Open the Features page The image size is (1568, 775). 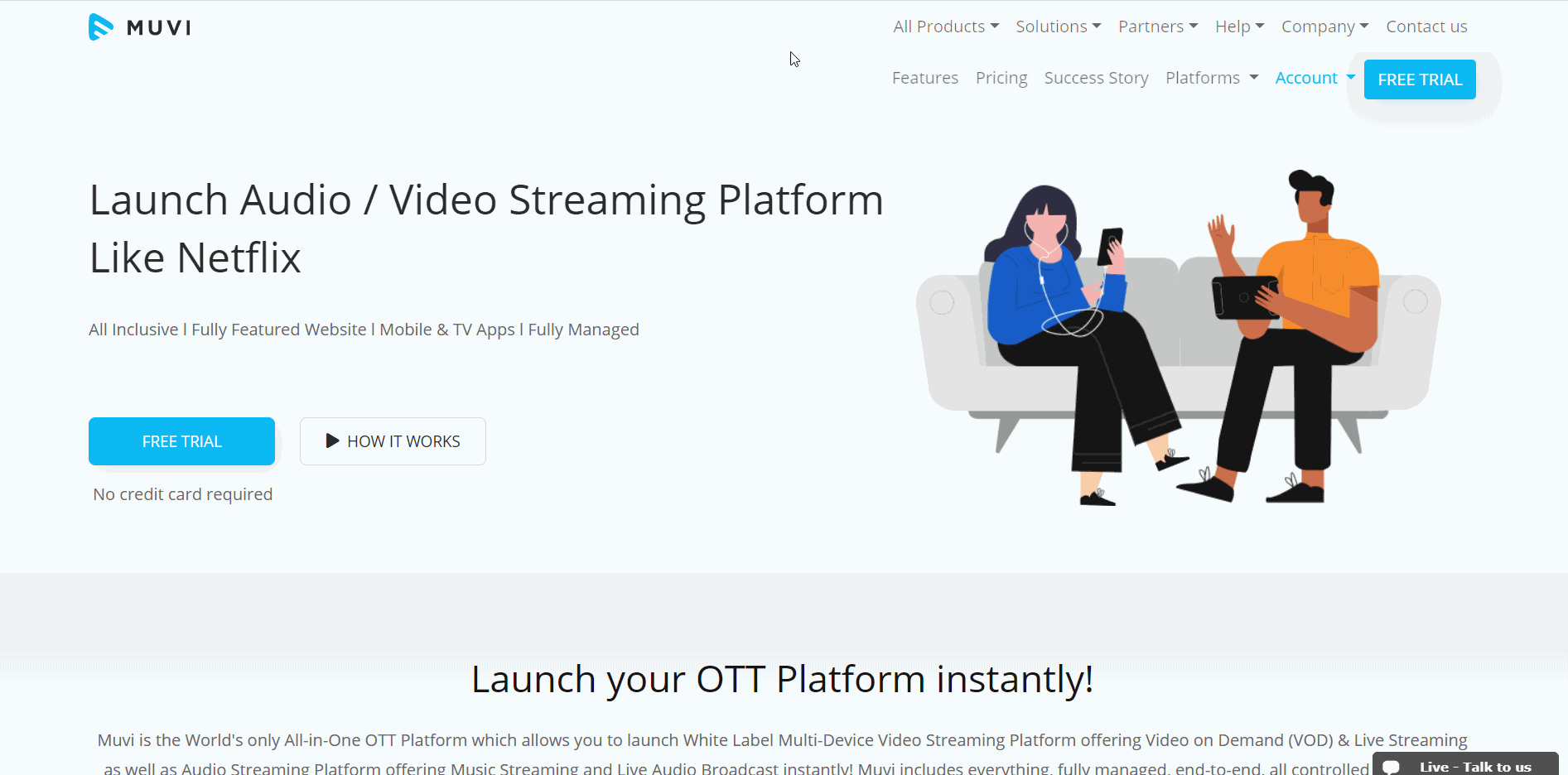click(x=925, y=78)
